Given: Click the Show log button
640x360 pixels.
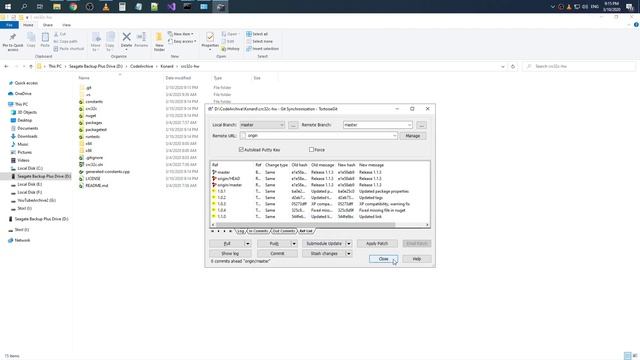Looking at the screenshot, I should 230,253.
